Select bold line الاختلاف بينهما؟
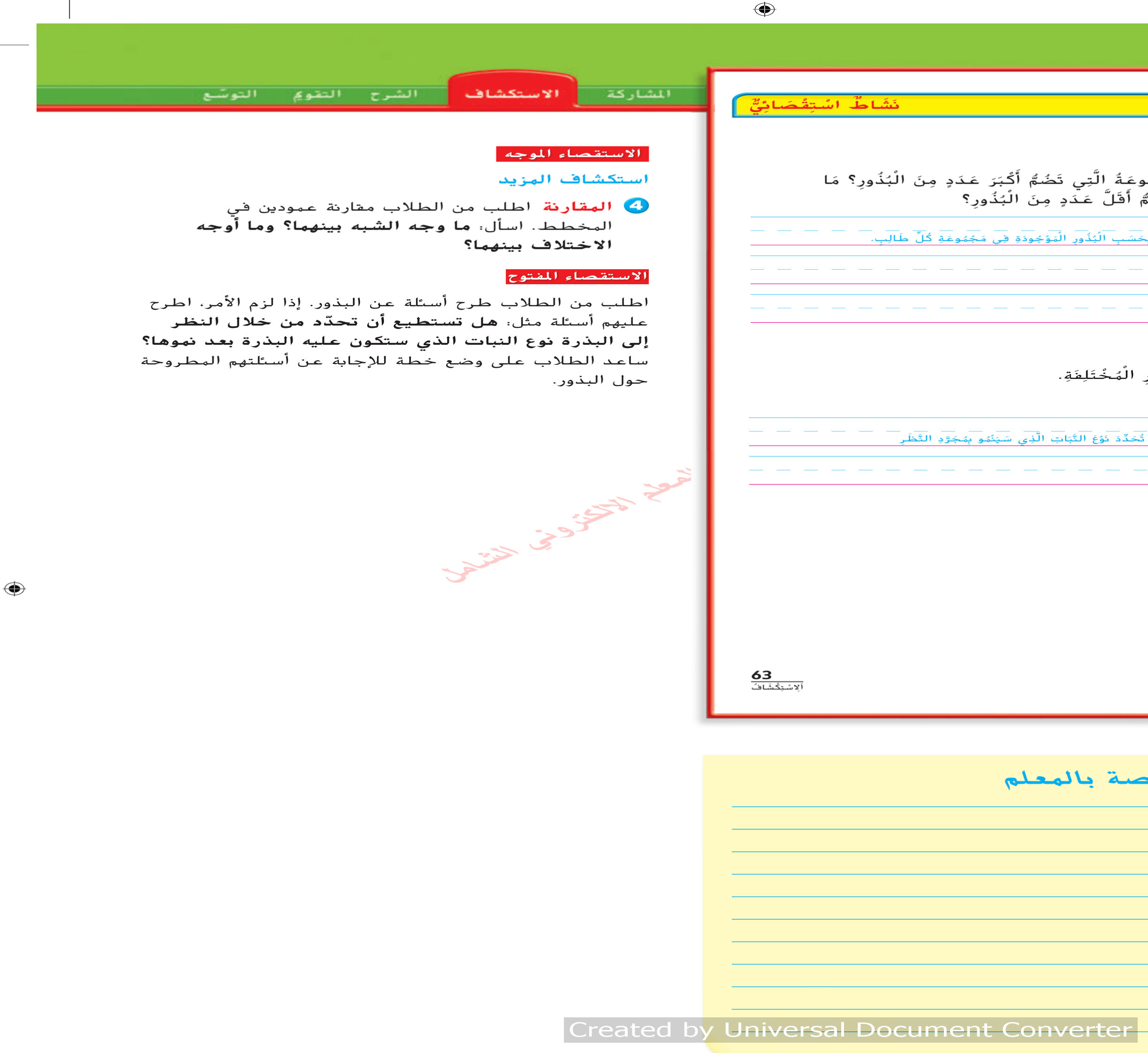1148x1053 pixels. coord(538,246)
